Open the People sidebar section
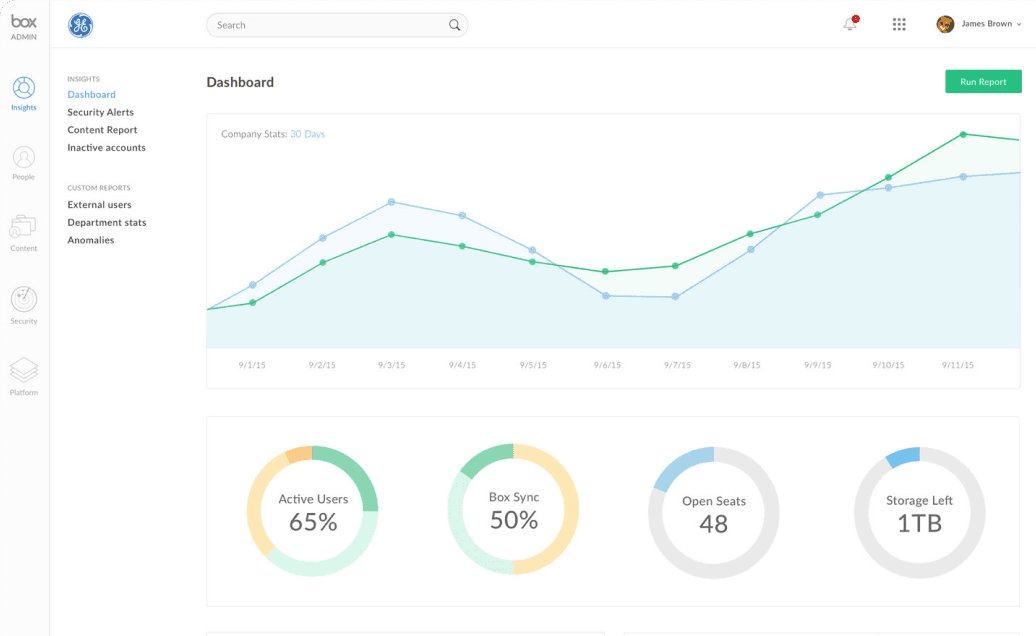 (24, 163)
